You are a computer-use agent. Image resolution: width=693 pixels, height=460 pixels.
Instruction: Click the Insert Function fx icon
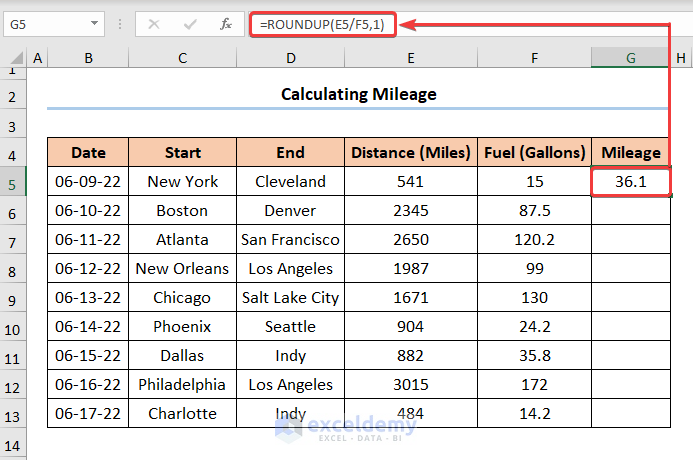pyautogui.click(x=226, y=24)
